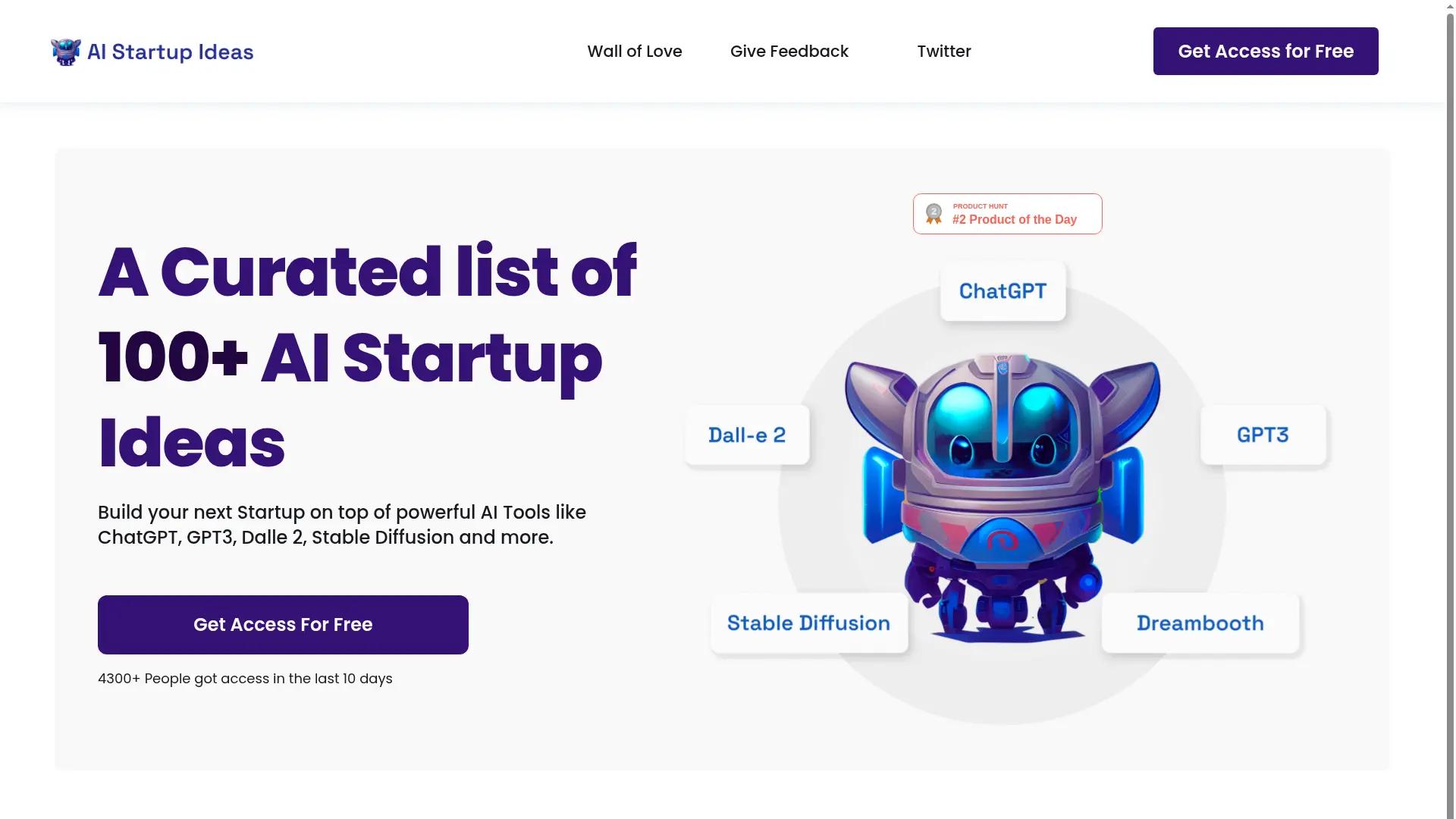The width and height of the screenshot is (1456, 819).
Task: Select the GPT3 tool label
Action: pyautogui.click(x=1262, y=435)
